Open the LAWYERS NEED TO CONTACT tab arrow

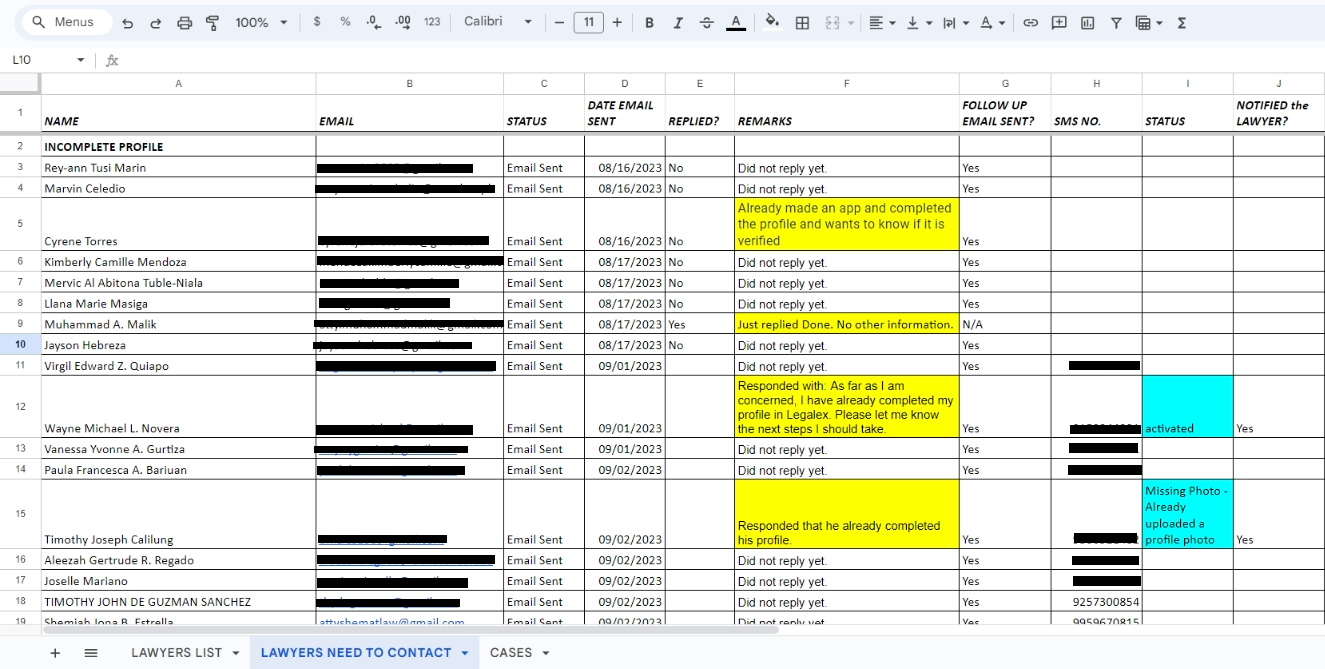pyautogui.click(x=465, y=654)
